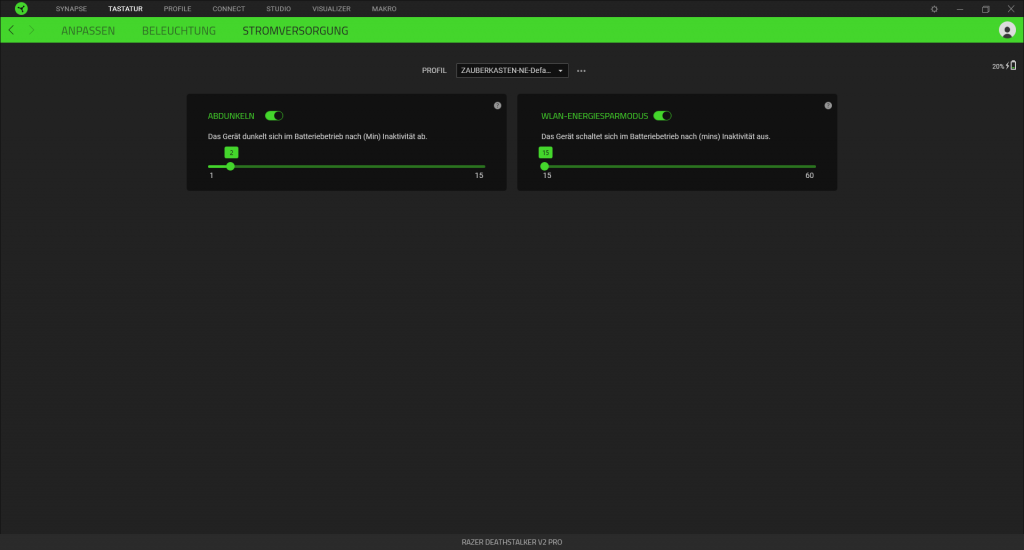This screenshot has height=550, width=1024.
Task: Click the 20% battery status icon
Action: [x=1004, y=66]
